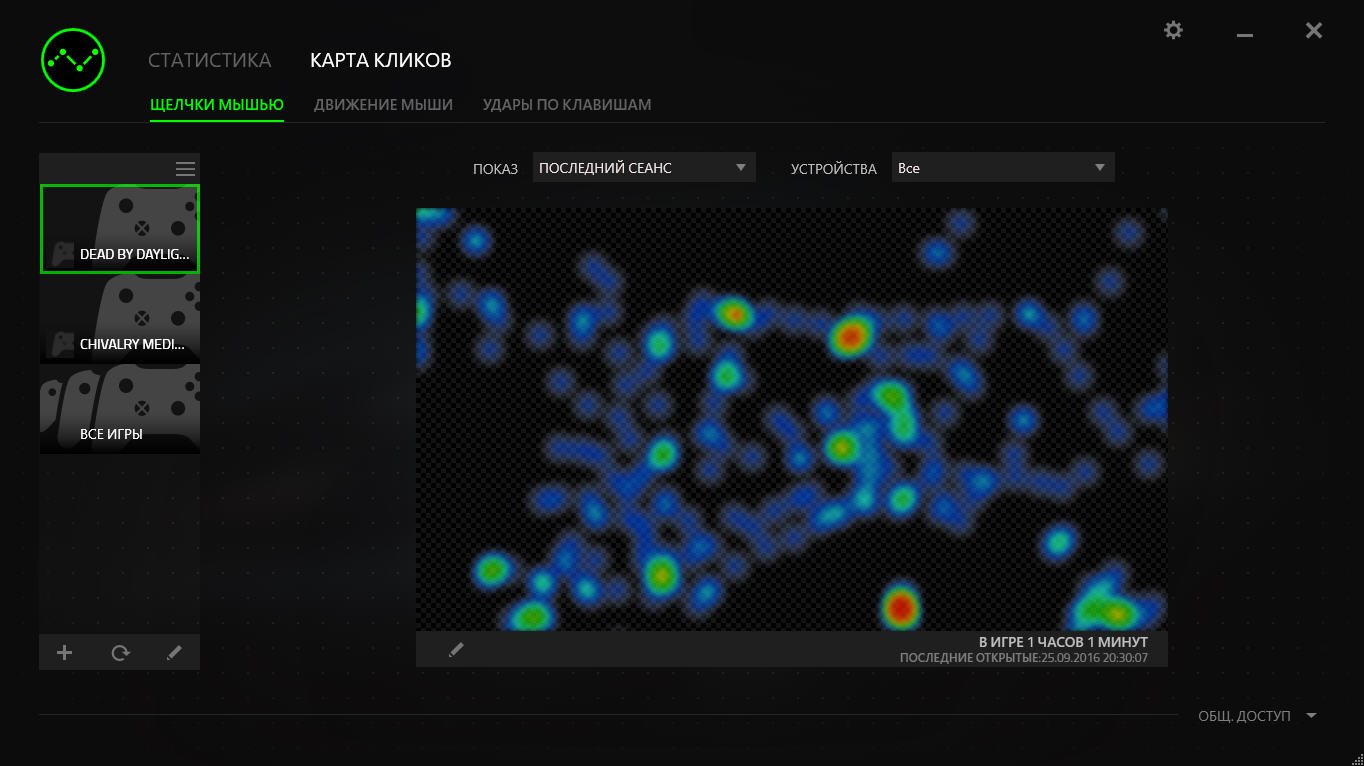Viewport: 1364px width, 766px height.
Task: Open the game list hamburger menu
Action: (185, 169)
